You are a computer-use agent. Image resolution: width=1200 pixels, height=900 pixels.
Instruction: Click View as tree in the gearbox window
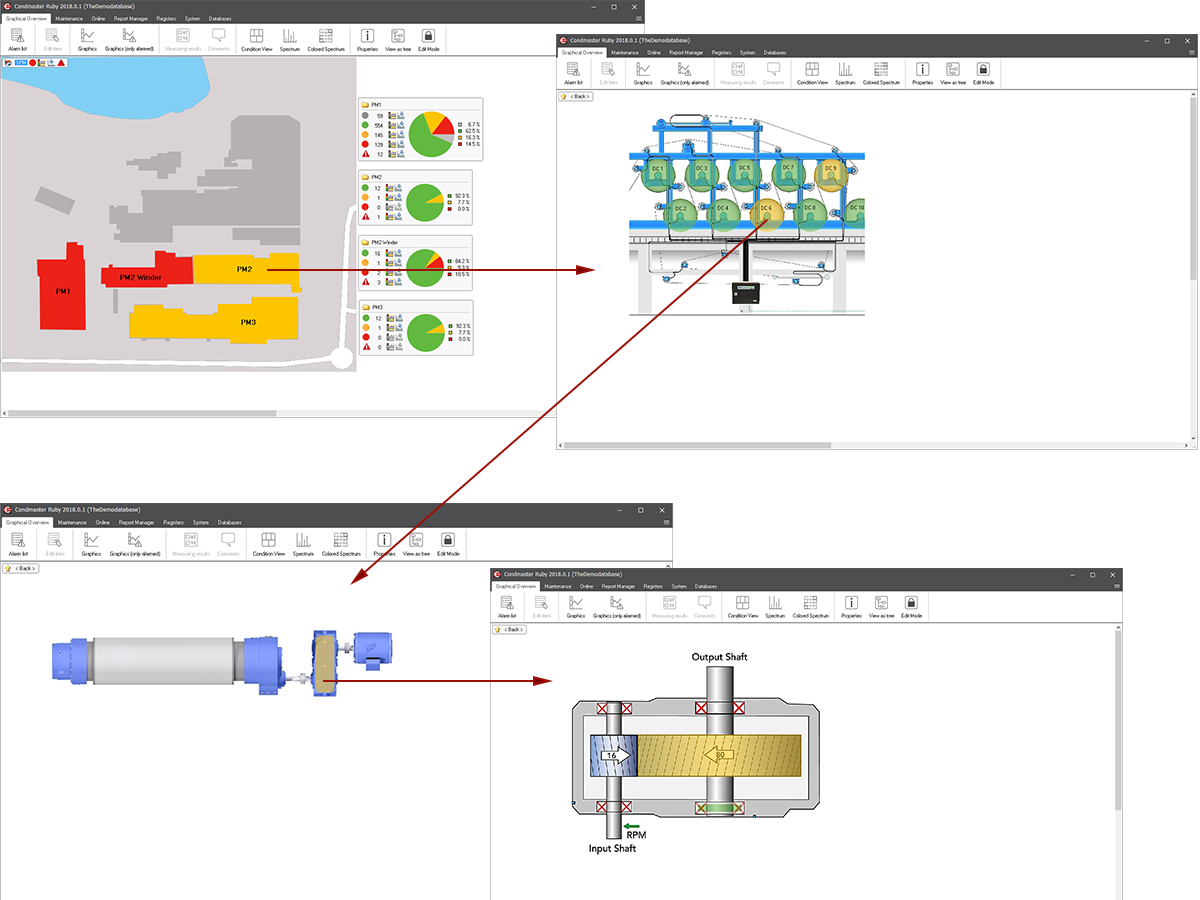click(882, 608)
